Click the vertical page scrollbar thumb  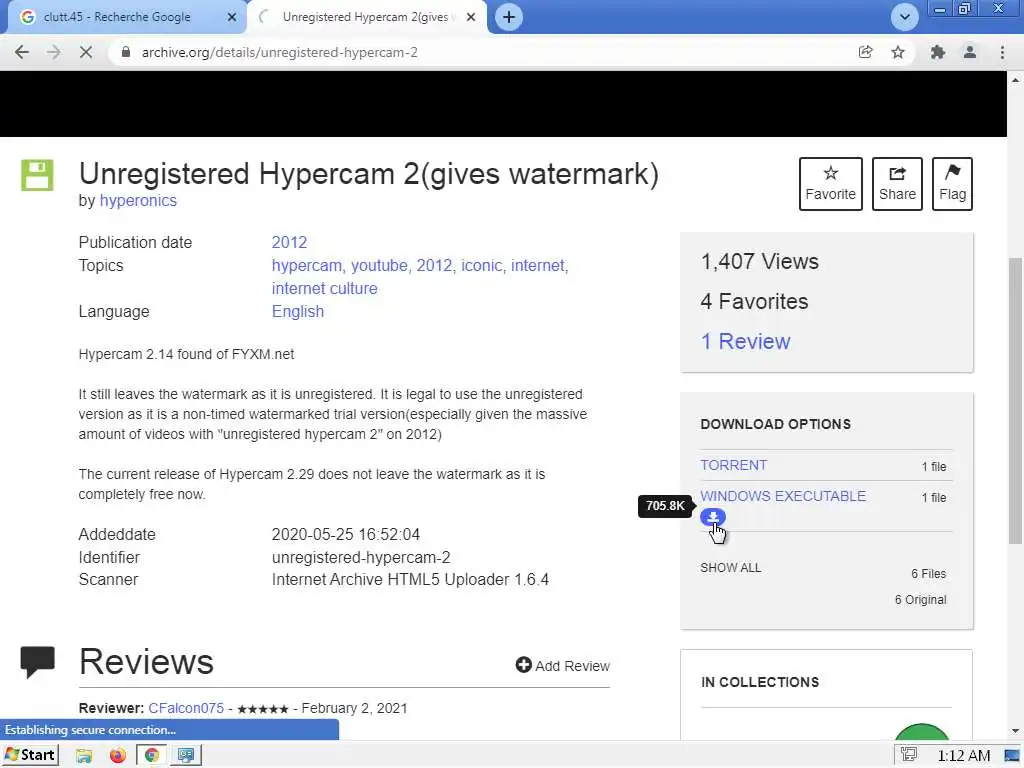(x=1016, y=400)
